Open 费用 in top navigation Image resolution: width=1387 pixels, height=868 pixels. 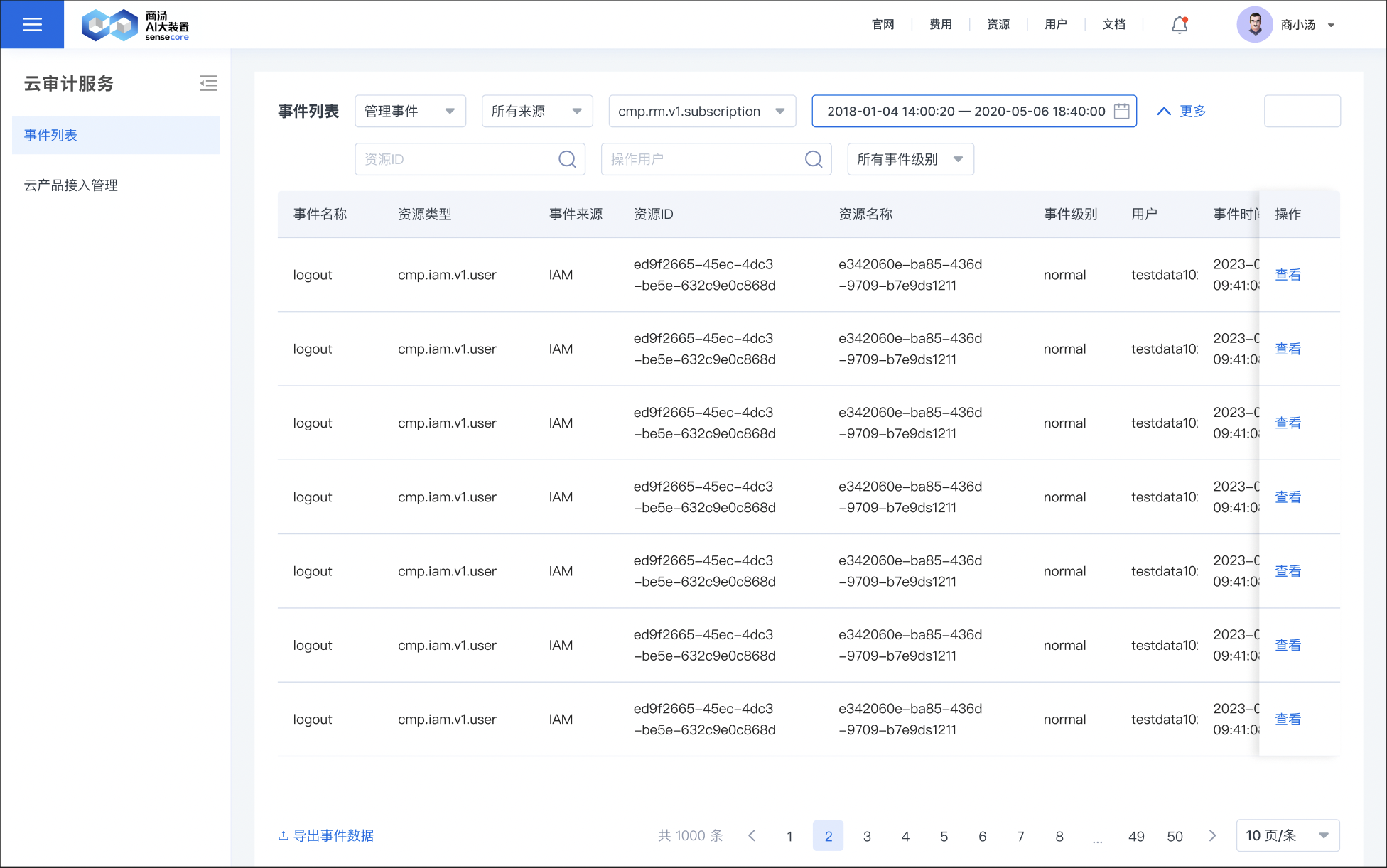[x=941, y=25]
